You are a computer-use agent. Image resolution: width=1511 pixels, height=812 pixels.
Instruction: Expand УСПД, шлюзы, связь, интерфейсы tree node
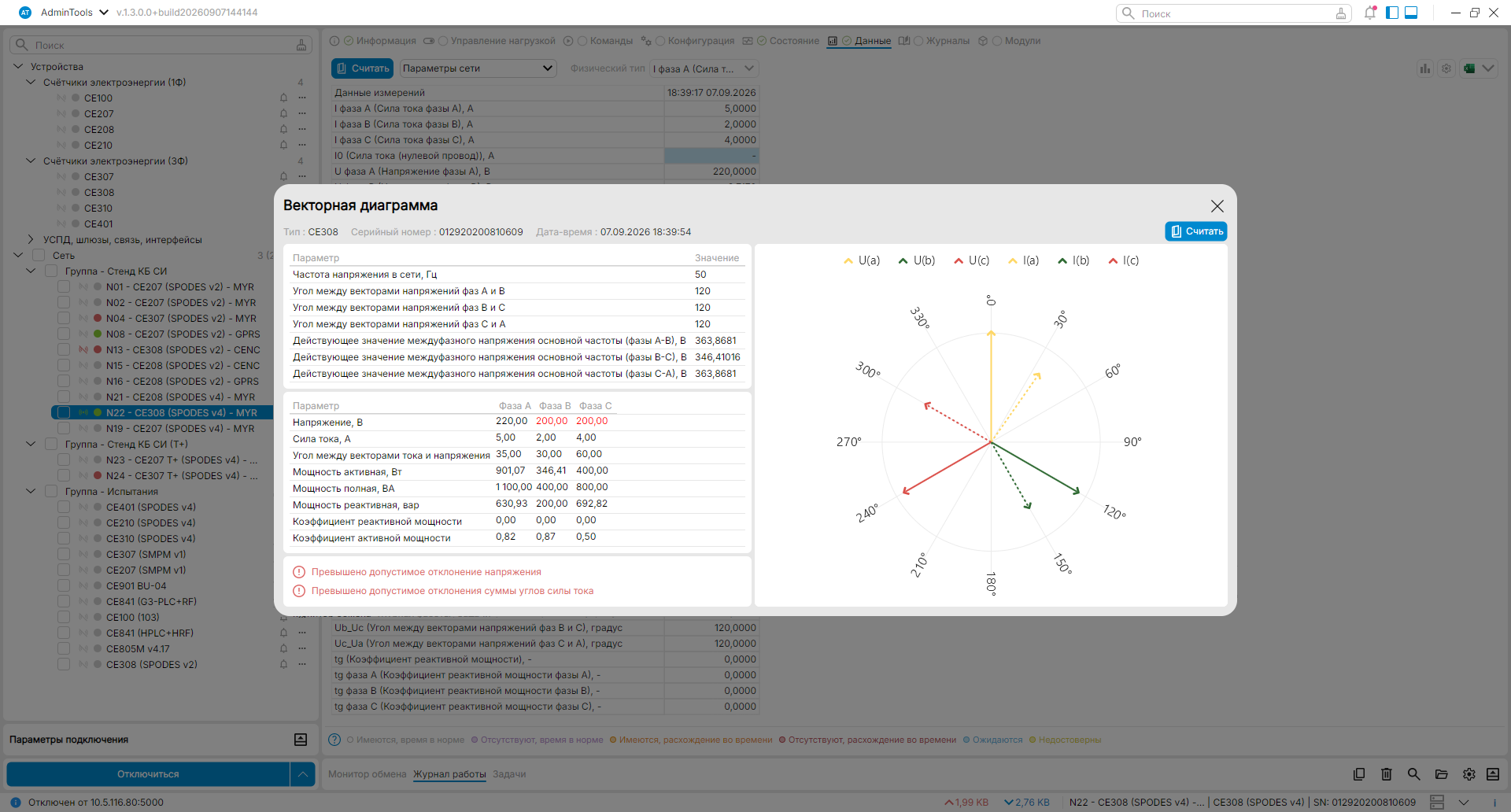(31, 239)
